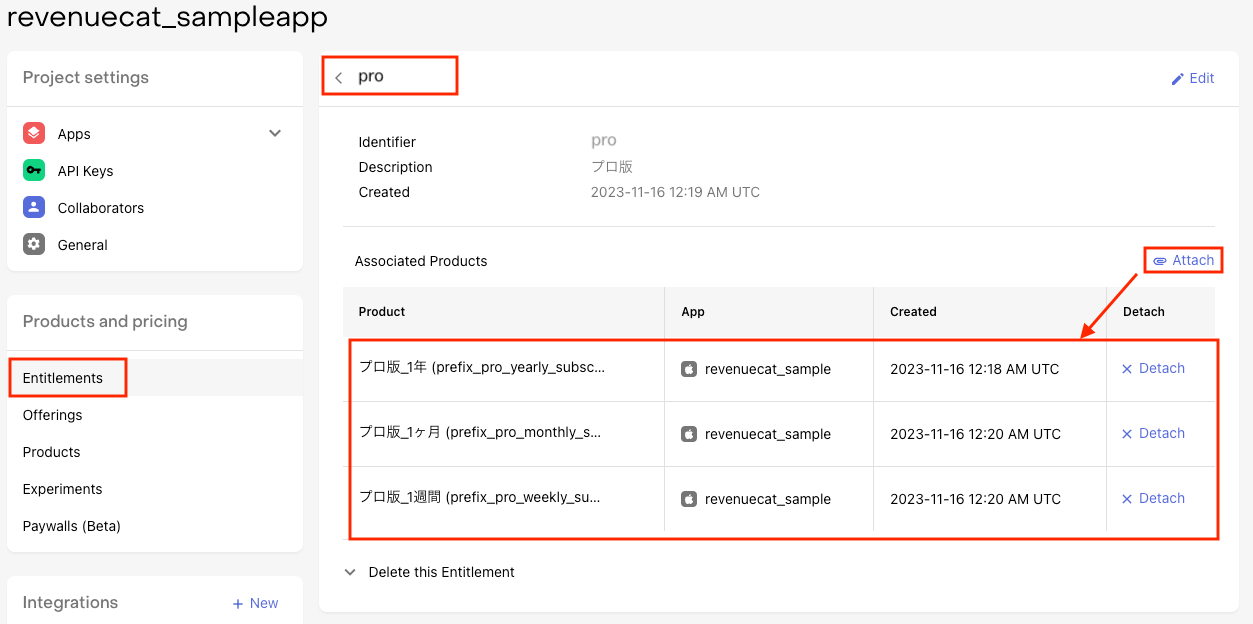Click the plus icon next to New

pyautogui.click(x=238, y=604)
